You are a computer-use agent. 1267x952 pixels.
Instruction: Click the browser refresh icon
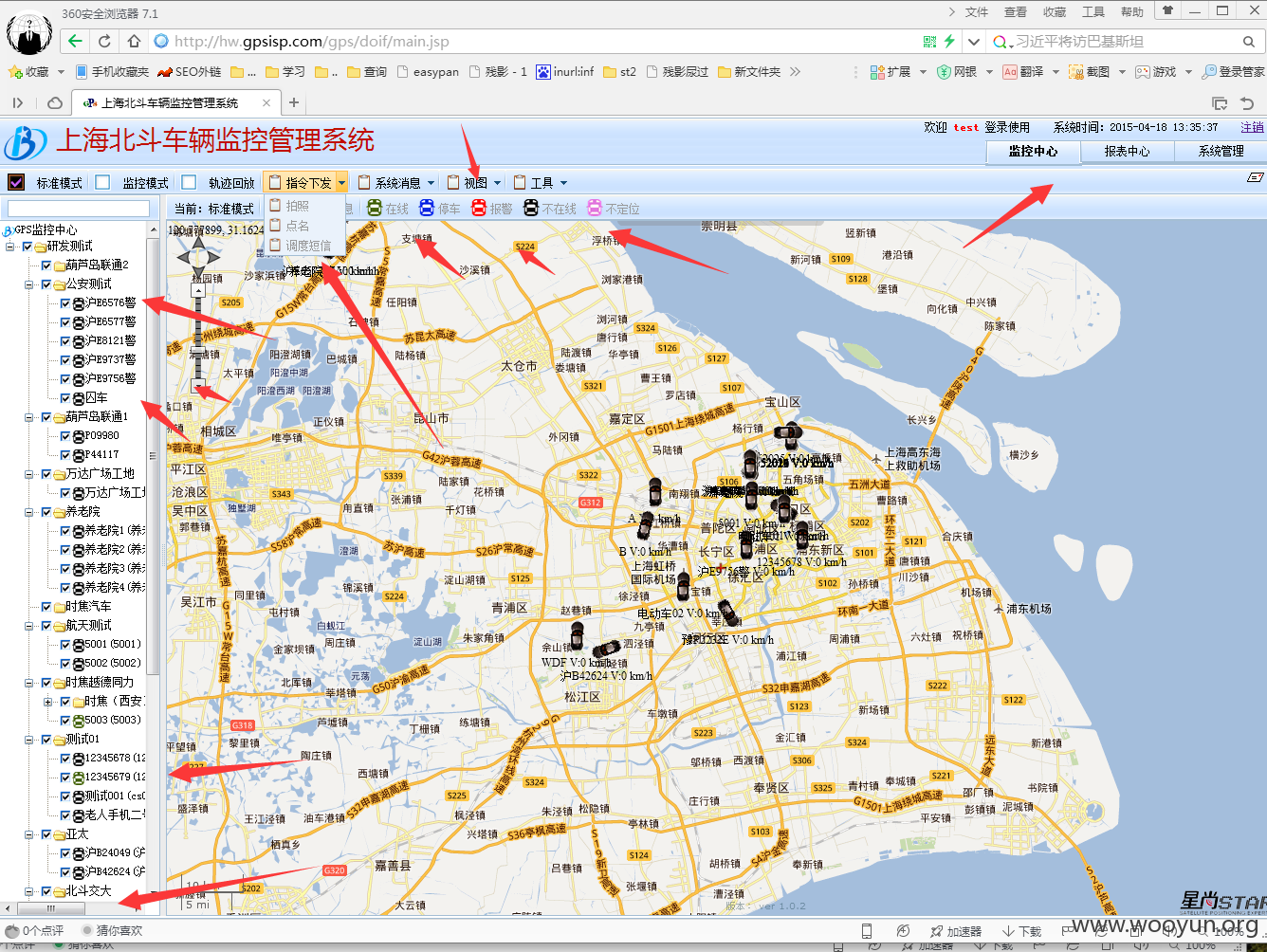click(x=104, y=41)
